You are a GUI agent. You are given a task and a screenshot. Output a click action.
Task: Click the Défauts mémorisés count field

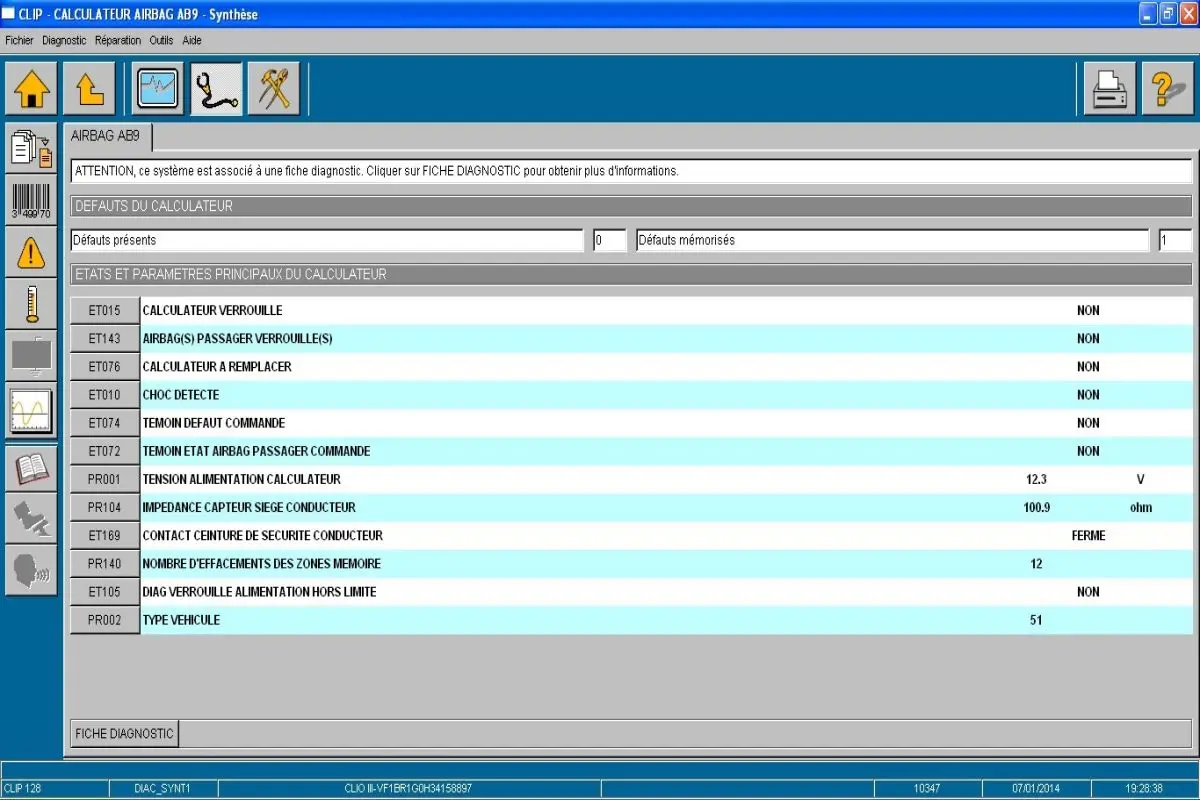[1175, 240]
